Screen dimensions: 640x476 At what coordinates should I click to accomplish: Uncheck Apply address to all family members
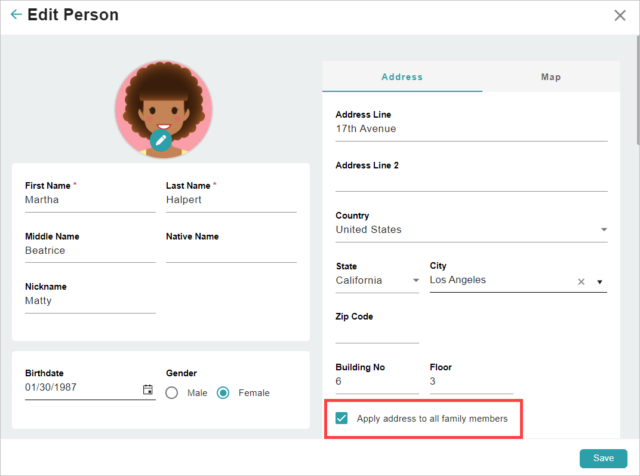342,418
